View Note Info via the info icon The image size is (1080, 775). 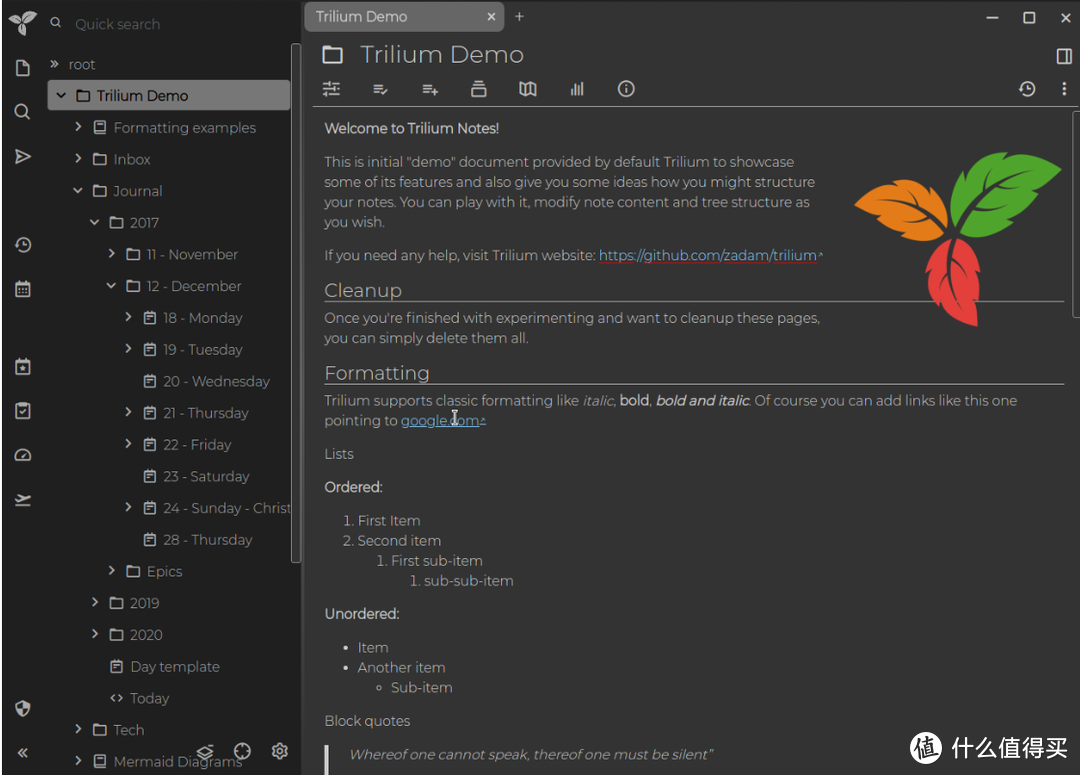click(626, 89)
